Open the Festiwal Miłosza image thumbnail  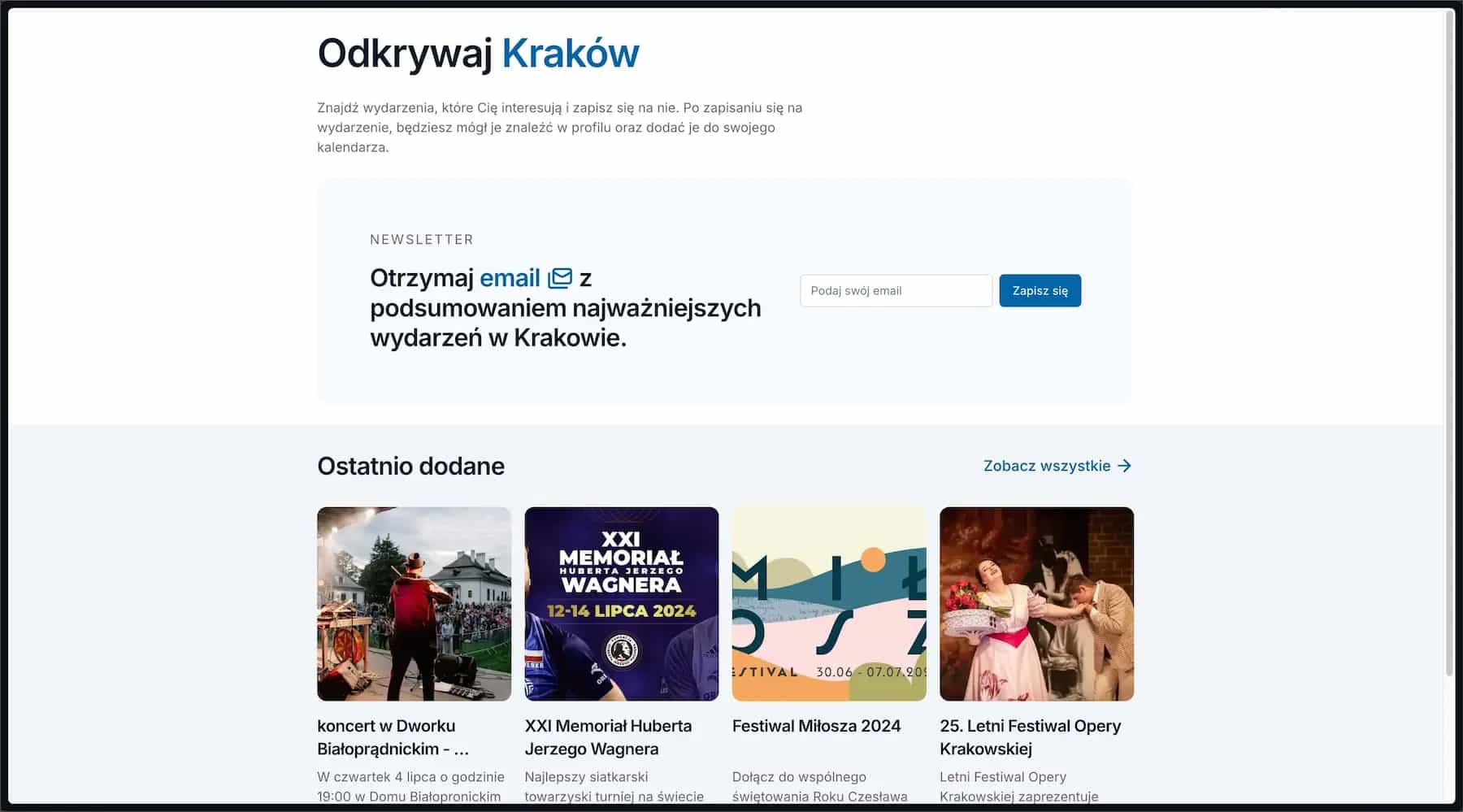pyautogui.click(x=829, y=604)
